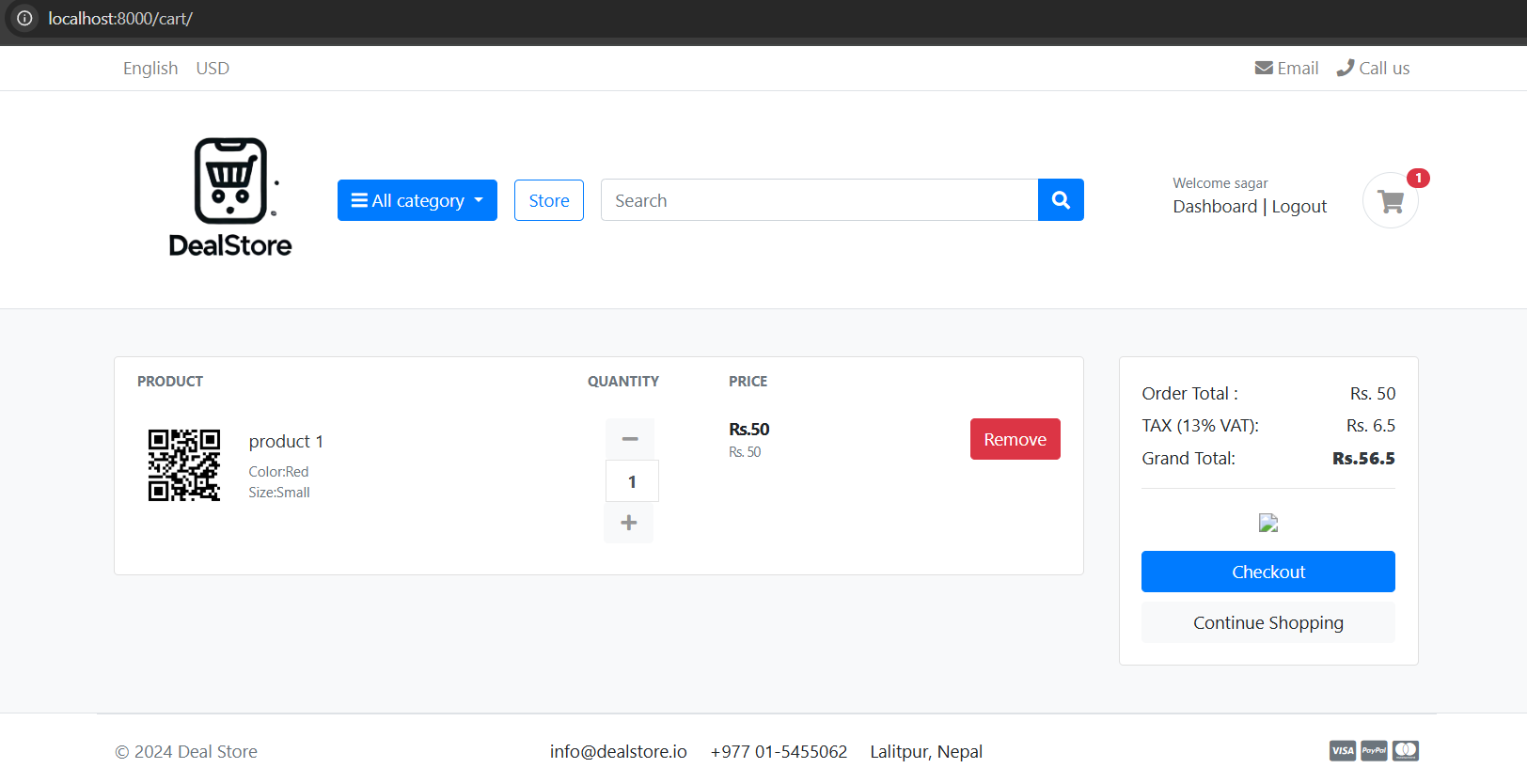
Task: Click the Email contact link
Action: pyautogui.click(x=1286, y=69)
